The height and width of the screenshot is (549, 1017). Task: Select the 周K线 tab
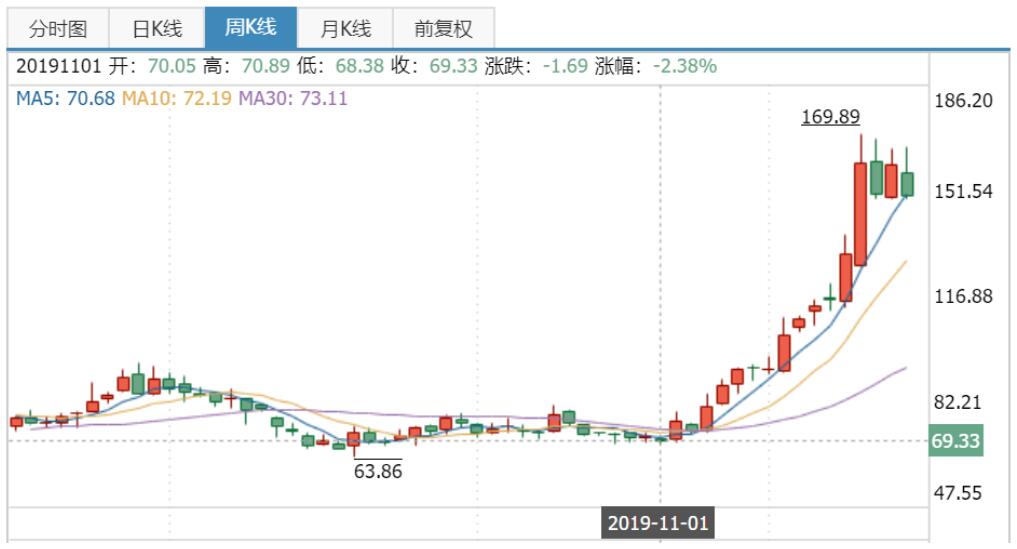tap(251, 27)
